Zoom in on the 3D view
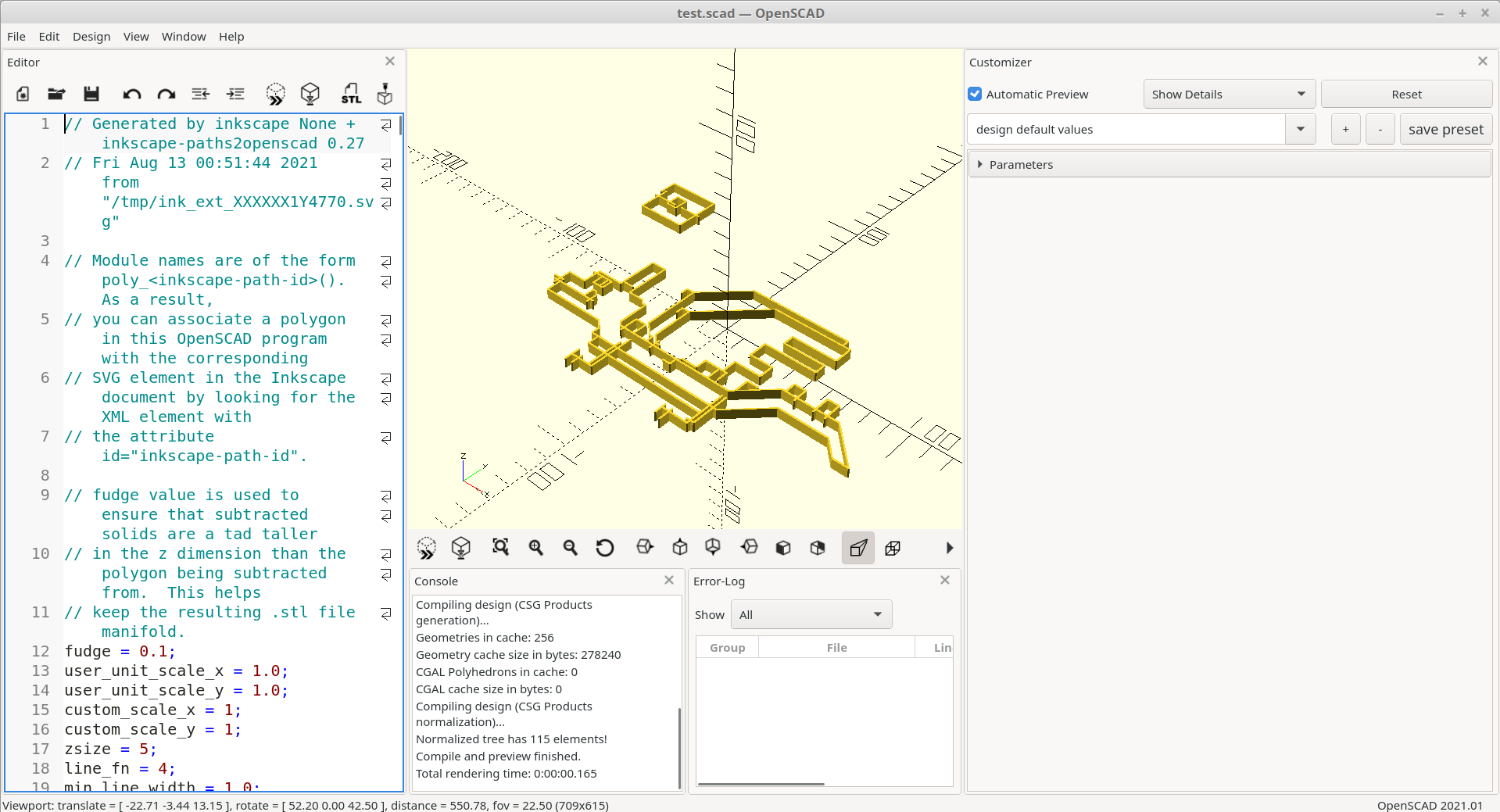Viewport: 1500px width, 812px height. click(535, 547)
